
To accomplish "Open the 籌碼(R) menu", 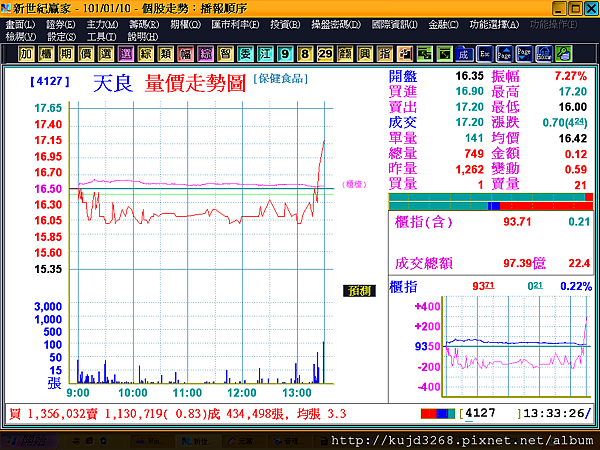I will 144,25.
